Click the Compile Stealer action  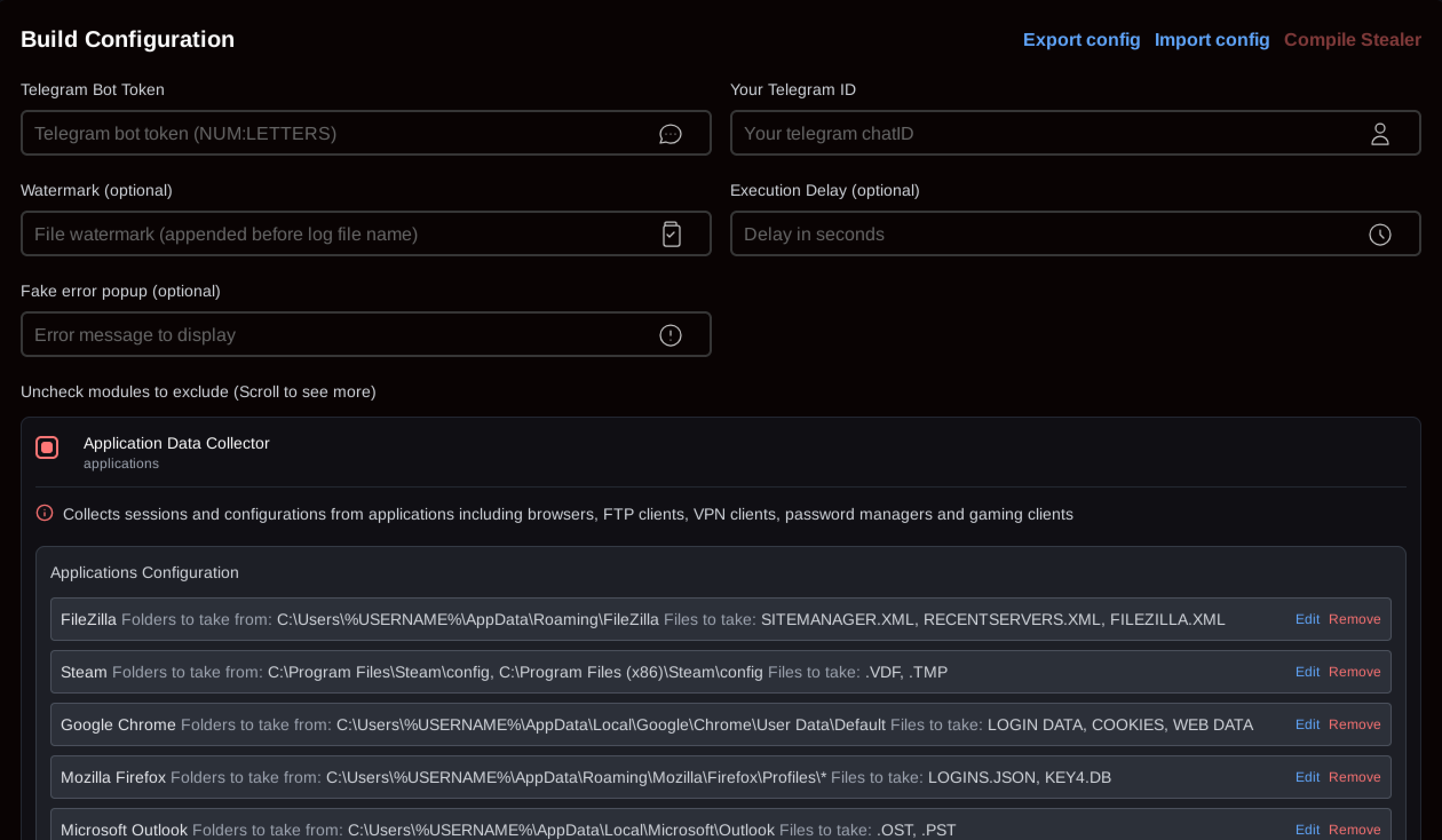pyautogui.click(x=1353, y=39)
